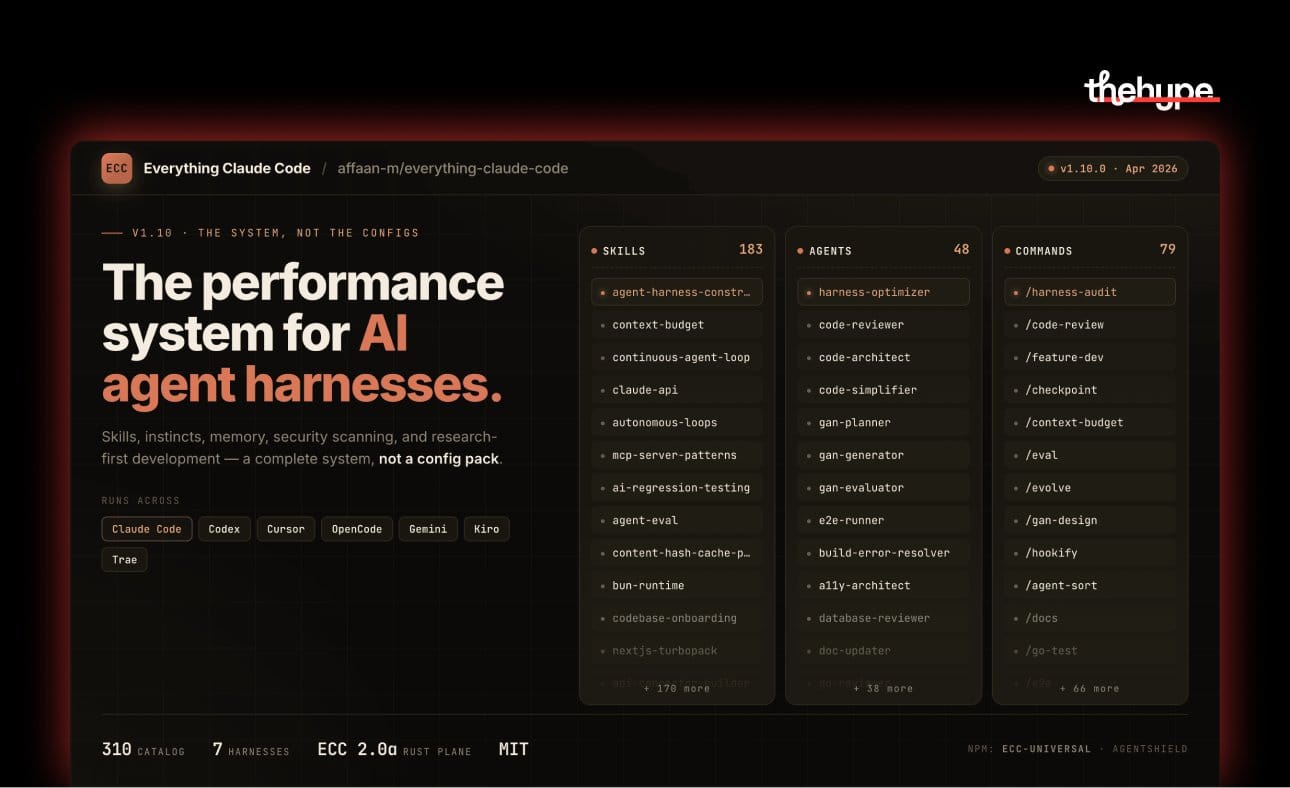Select the /hookify command
The width and height of the screenshot is (1290, 788).
pos(1090,553)
